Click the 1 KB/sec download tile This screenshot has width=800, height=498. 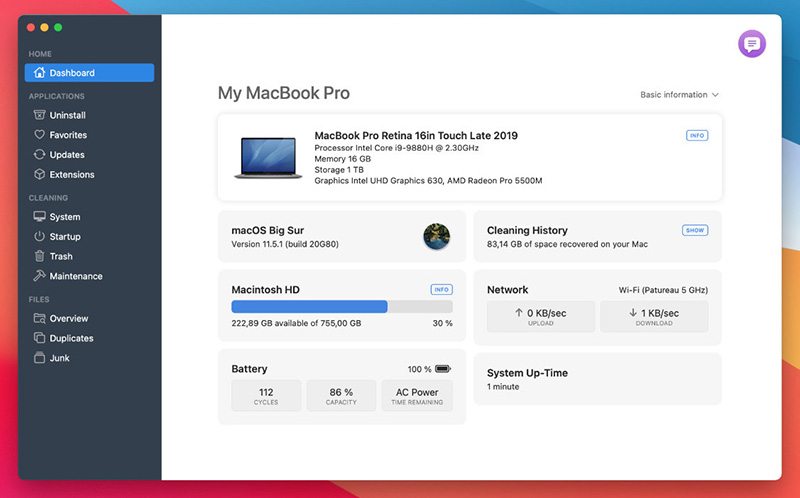(654, 316)
